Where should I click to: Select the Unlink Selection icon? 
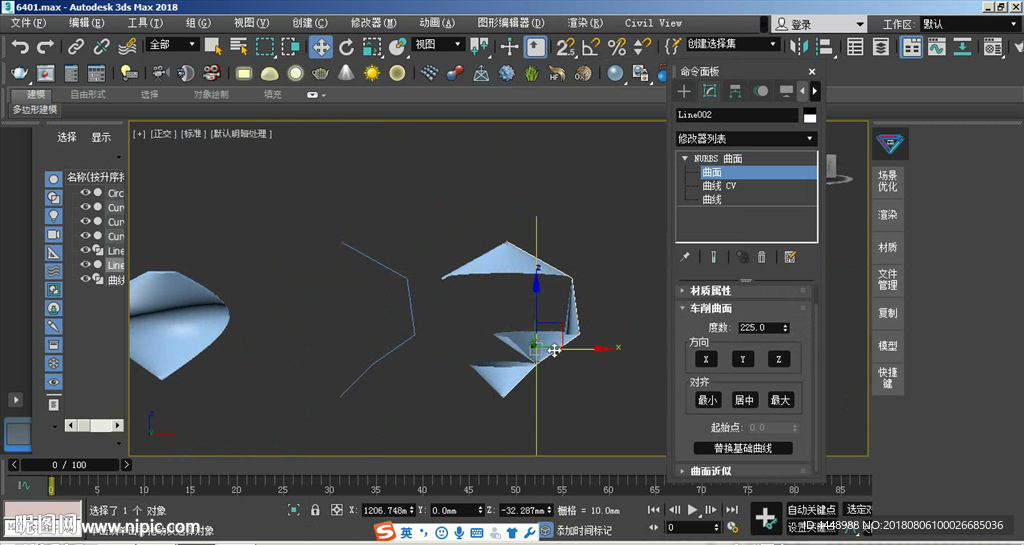click(x=101, y=46)
